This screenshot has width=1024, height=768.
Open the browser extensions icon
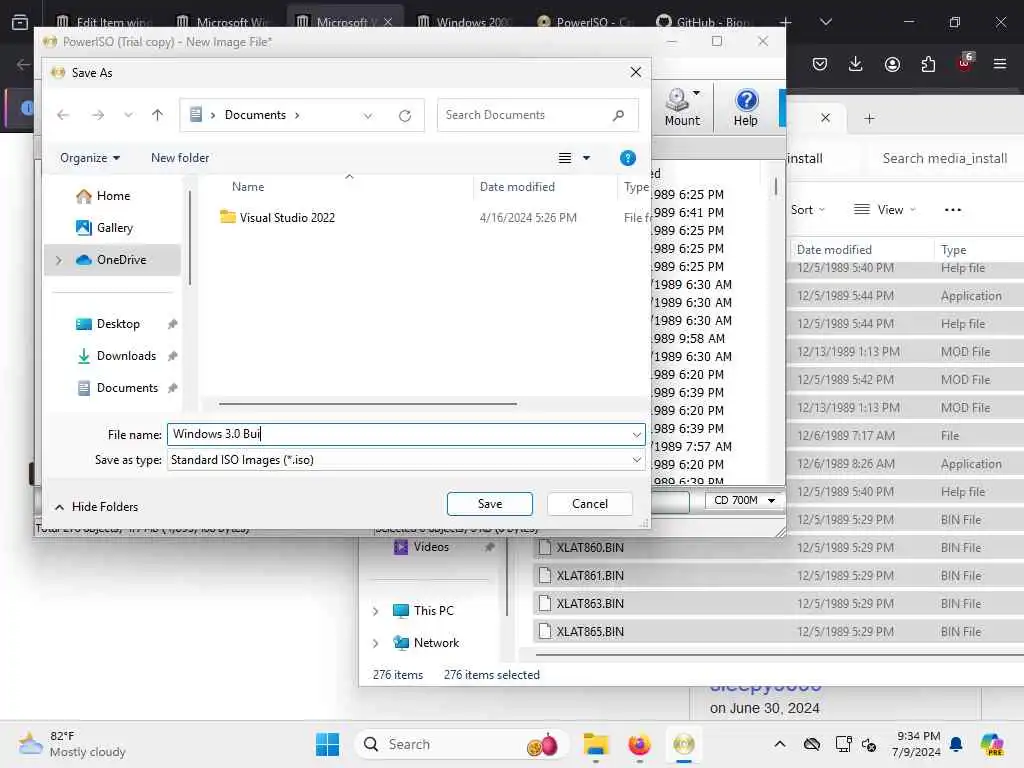(928, 64)
